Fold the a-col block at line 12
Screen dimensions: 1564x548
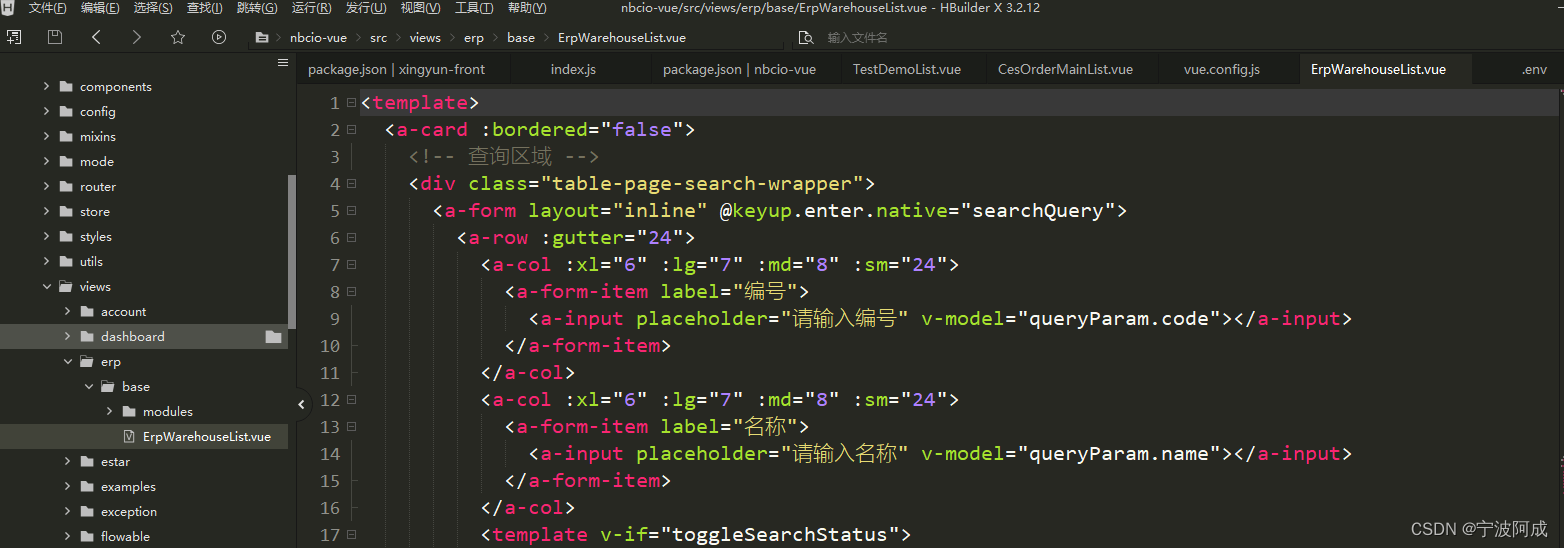[351, 400]
